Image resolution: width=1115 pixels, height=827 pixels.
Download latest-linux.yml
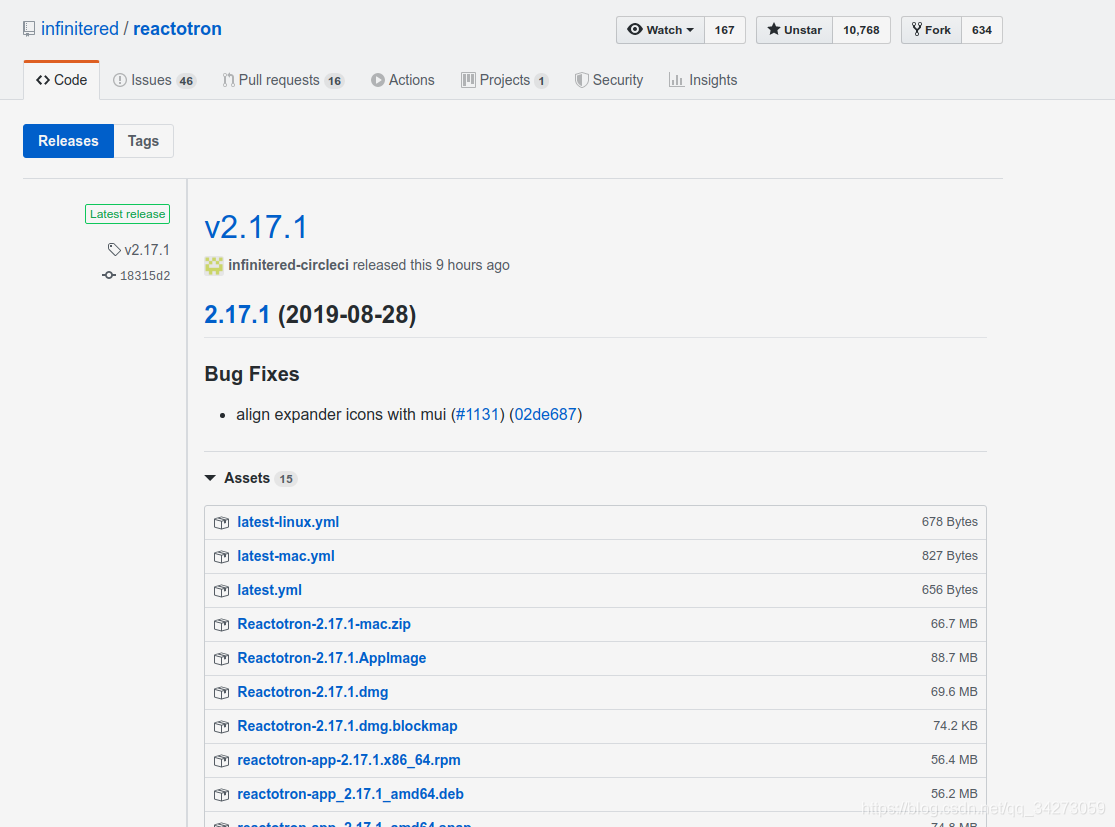[288, 522]
